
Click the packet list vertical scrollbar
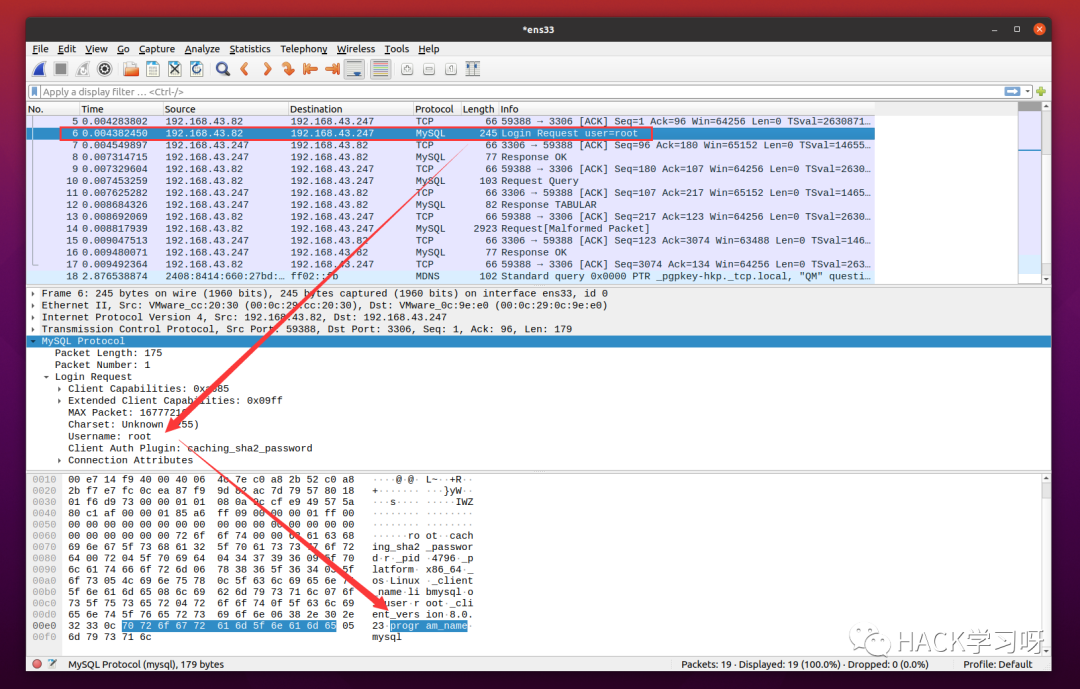1046,193
